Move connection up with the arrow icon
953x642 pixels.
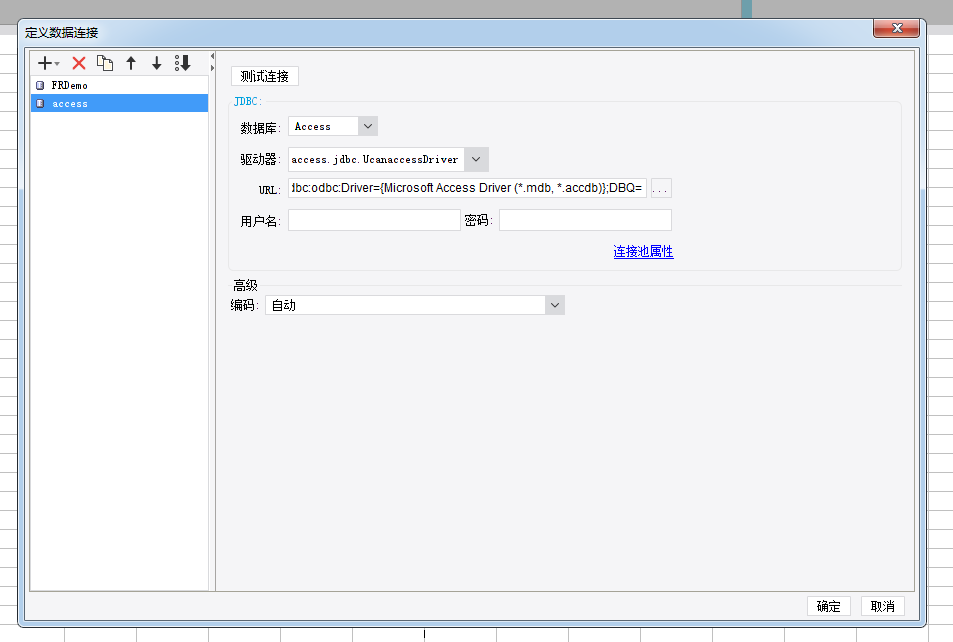click(x=131, y=63)
